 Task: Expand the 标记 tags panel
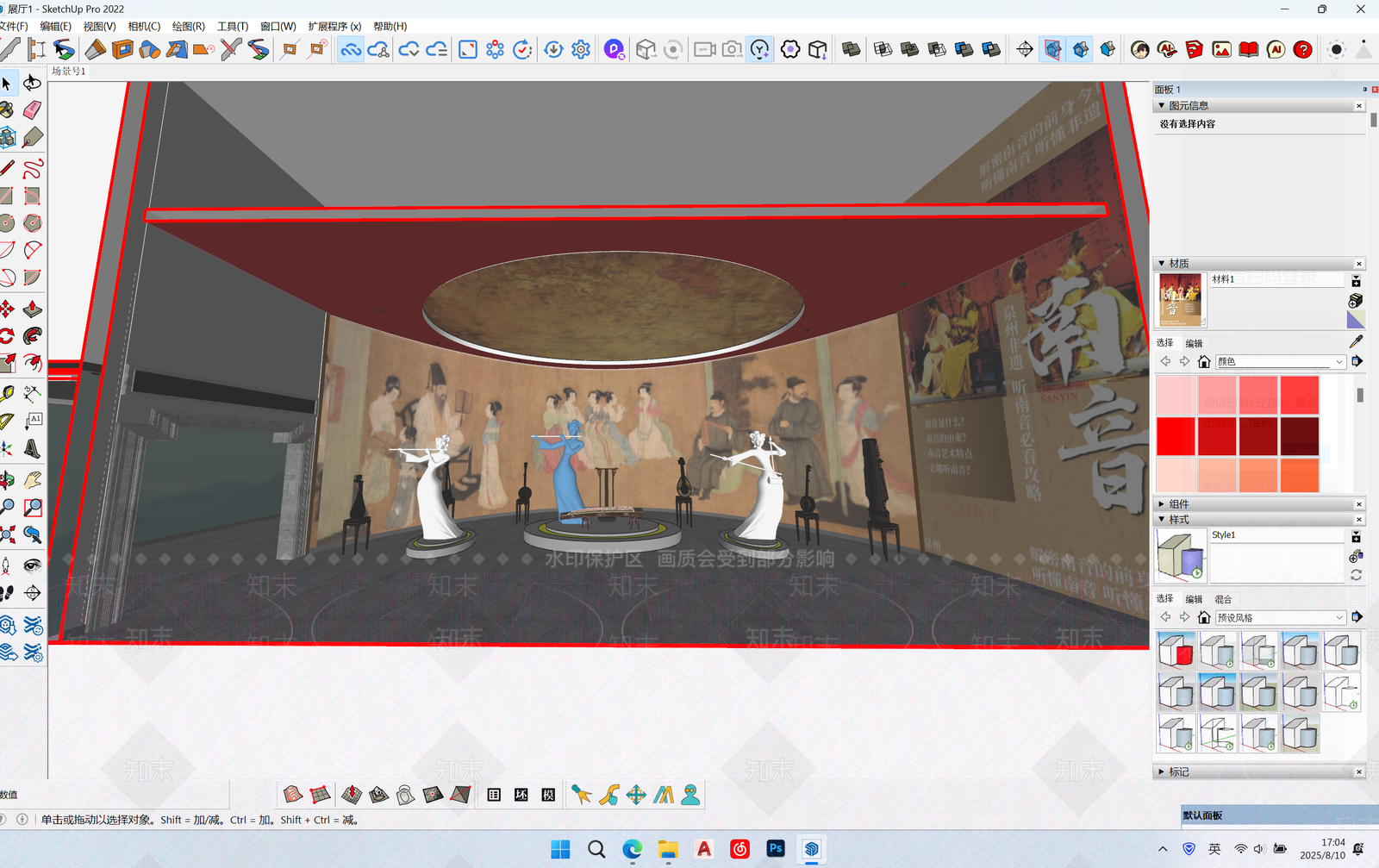1162,771
